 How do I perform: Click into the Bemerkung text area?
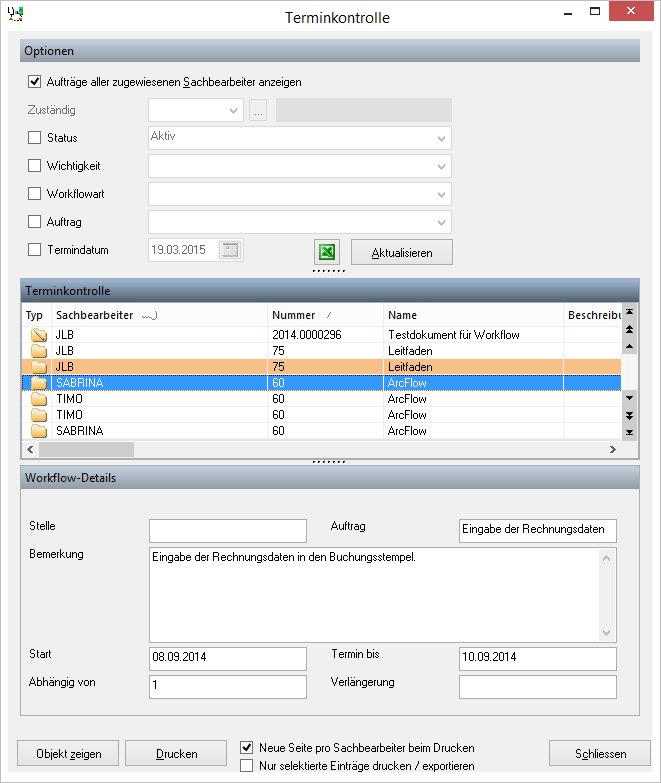tap(374, 595)
